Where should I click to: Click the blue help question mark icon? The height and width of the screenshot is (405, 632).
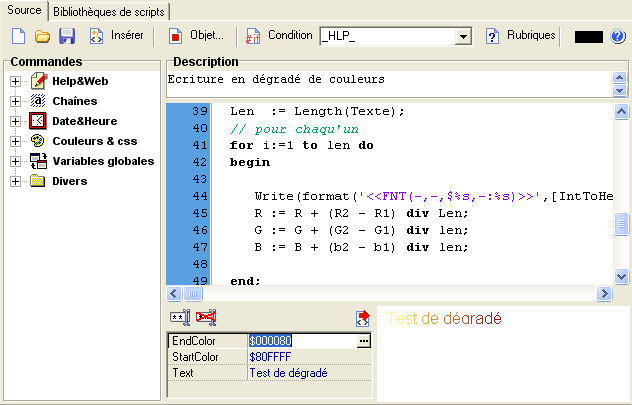click(x=618, y=36)
